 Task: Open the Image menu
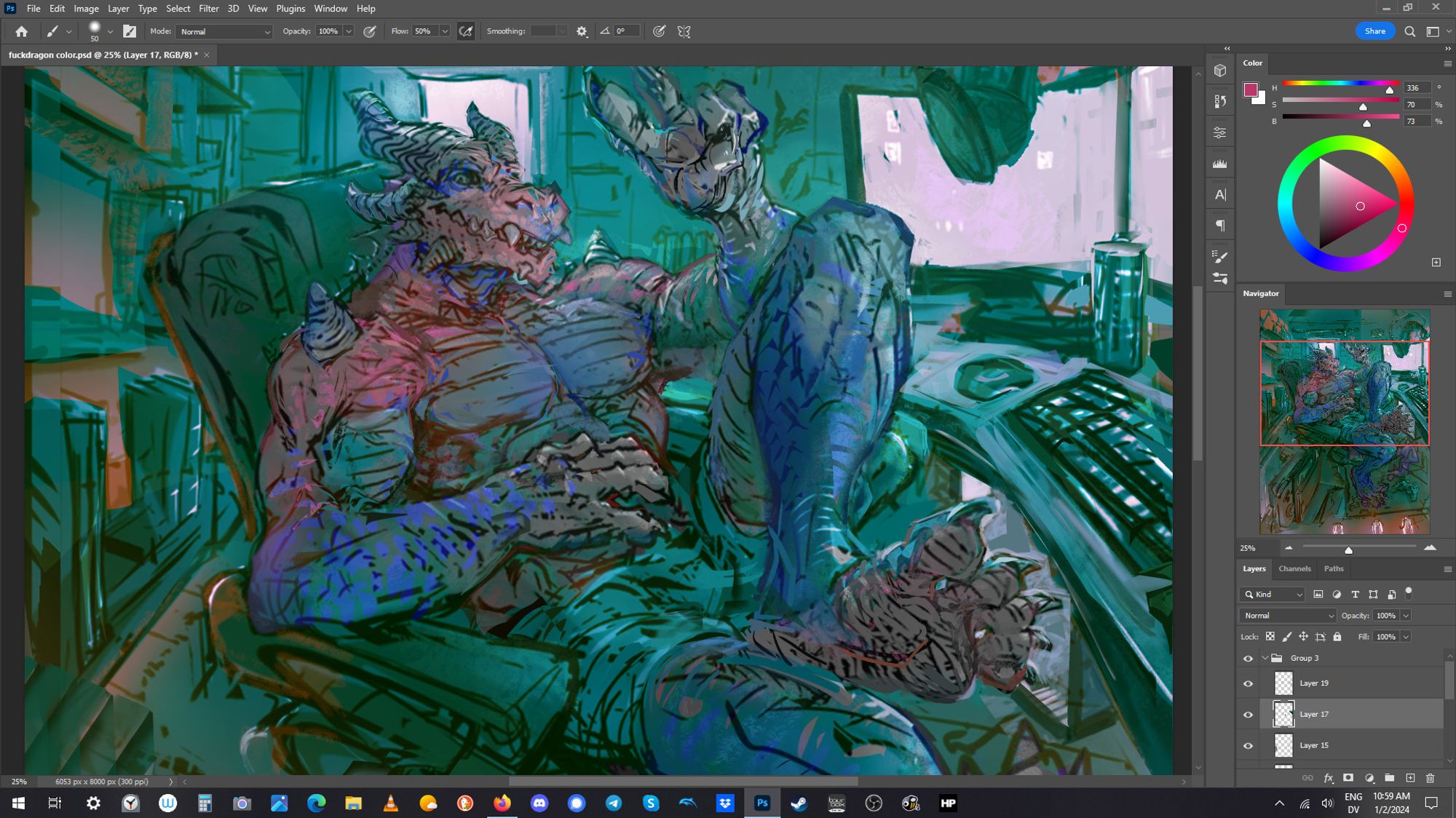point(86,9)
